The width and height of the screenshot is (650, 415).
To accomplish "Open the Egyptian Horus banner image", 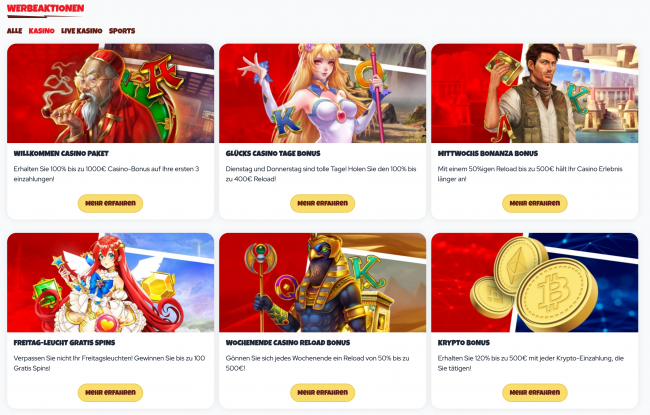I will tap(323, 282).
